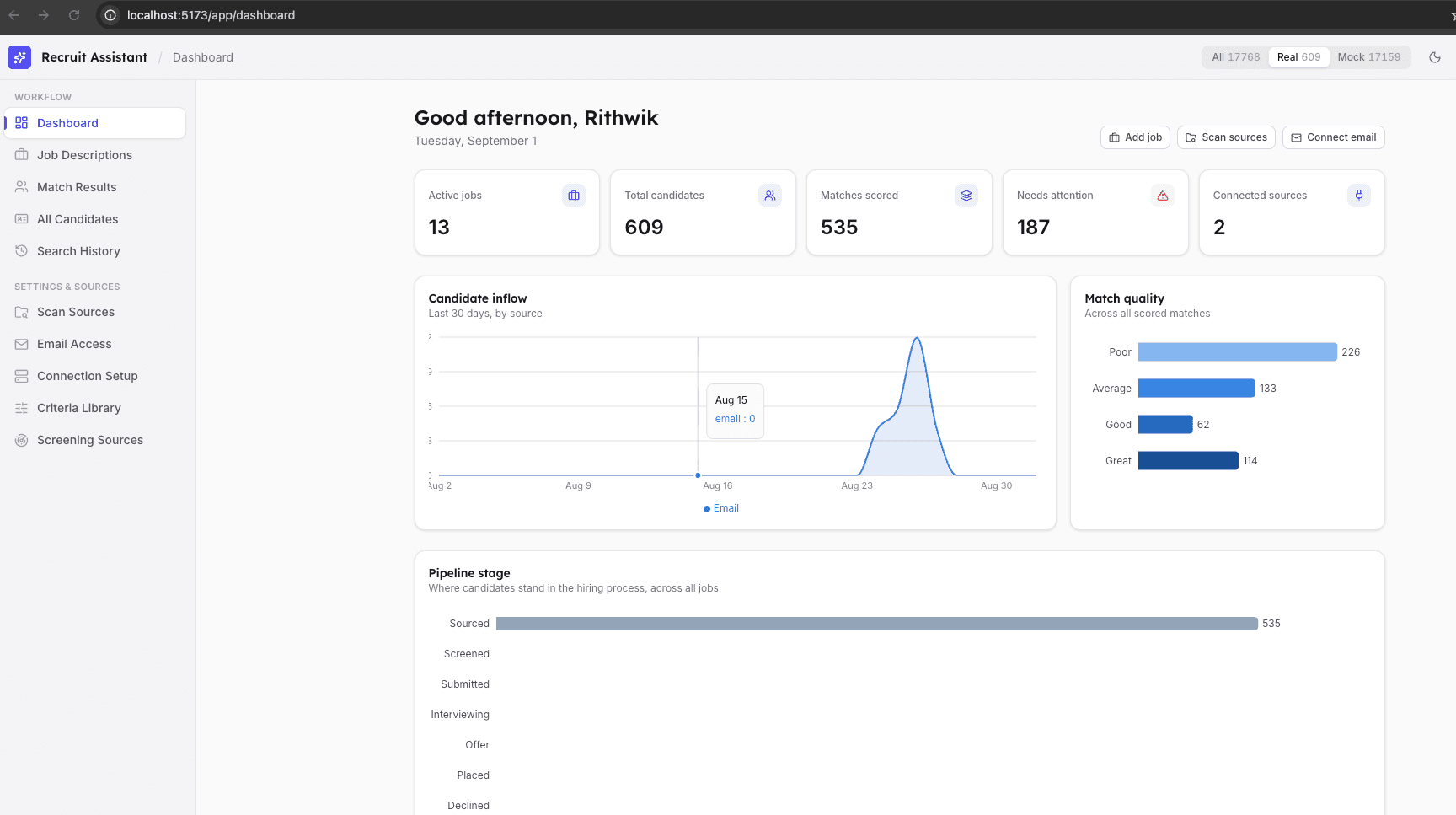Go to Match Results page
This screenshot has width=1456, height=815.
tap(95, 187)
